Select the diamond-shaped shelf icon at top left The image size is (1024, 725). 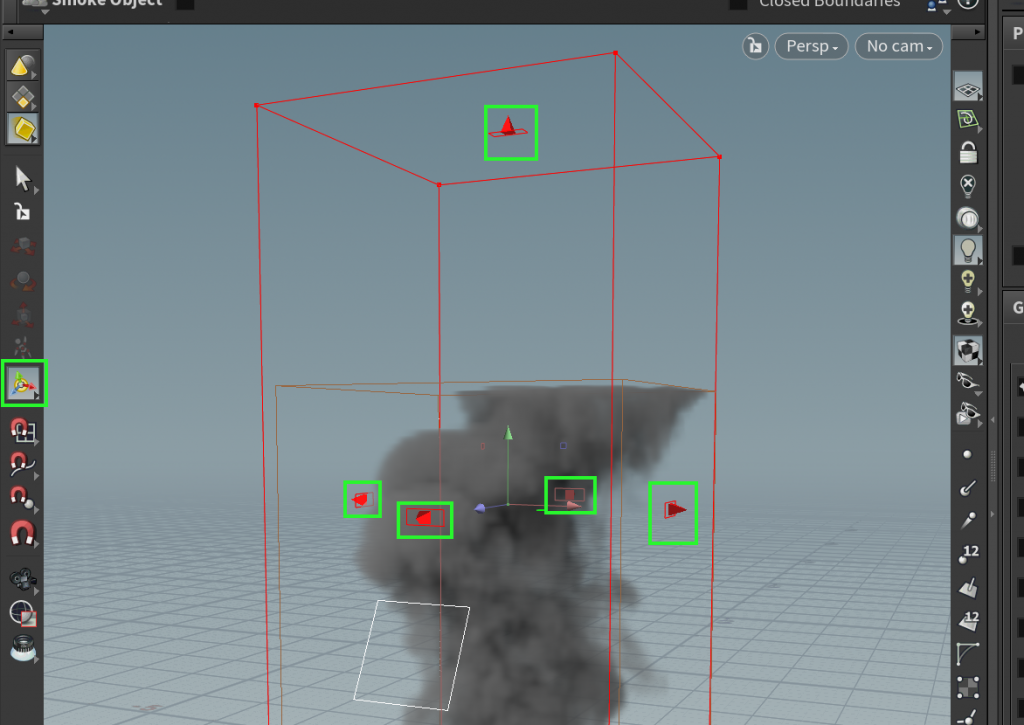[22, 98]
